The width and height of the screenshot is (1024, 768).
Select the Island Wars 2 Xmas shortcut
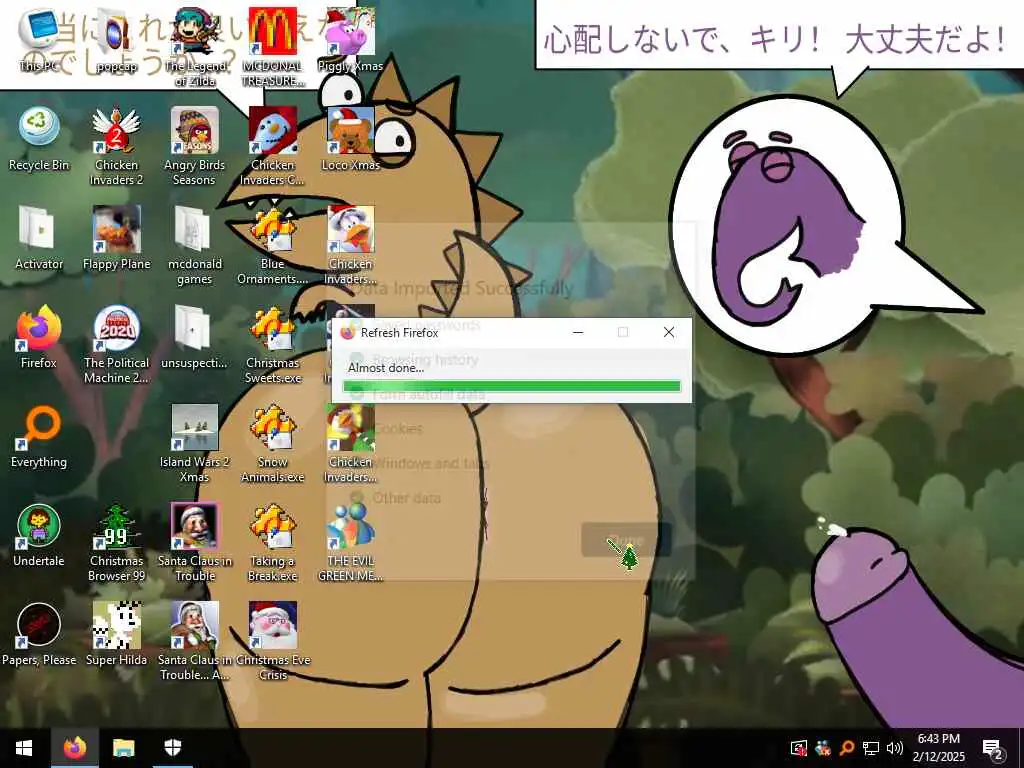click(x=195, y=443)
